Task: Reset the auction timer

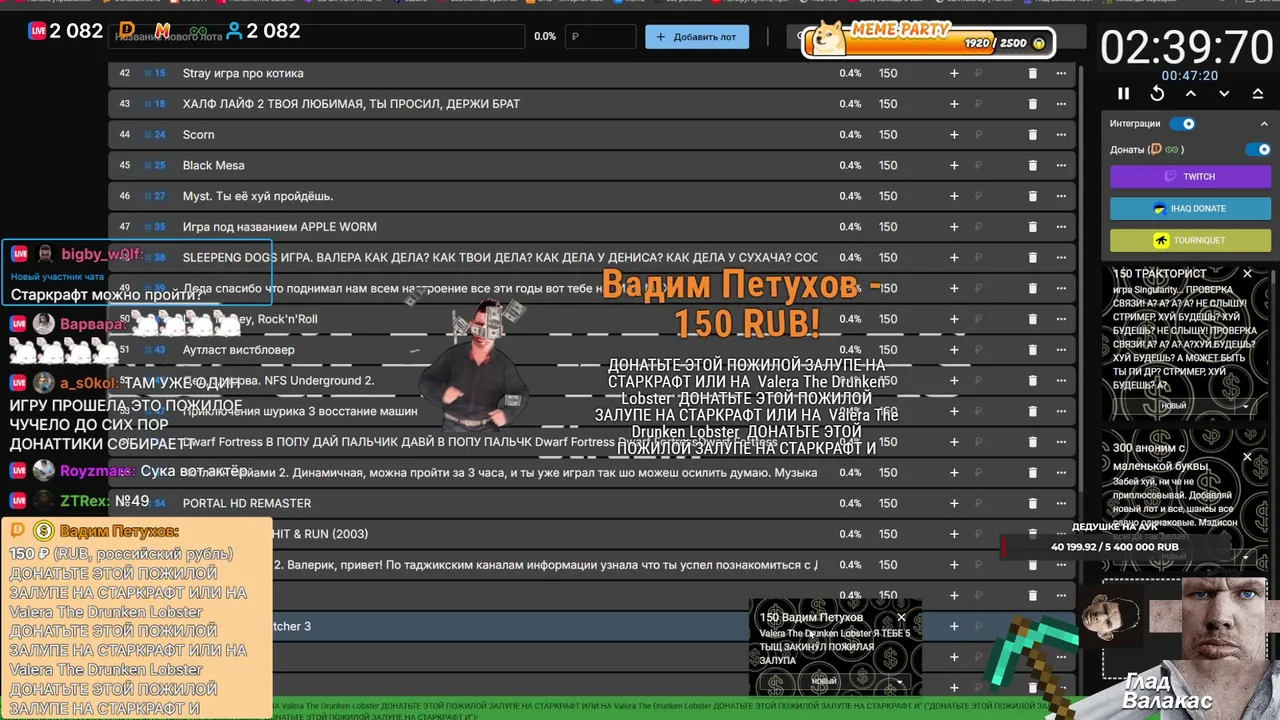Action: point(1157,93)
